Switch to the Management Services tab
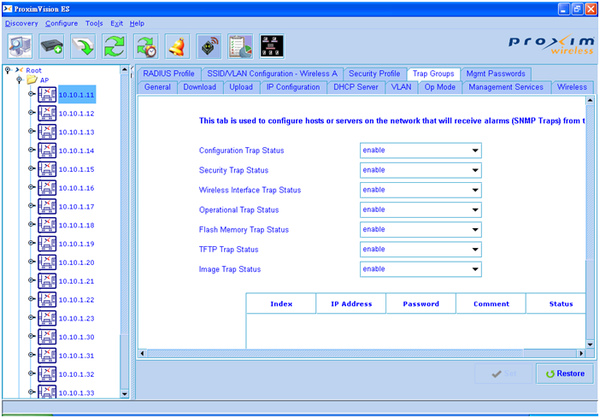The height and width of the screenshot is (418, 600). pyautogui.click(x=506, y=87)
